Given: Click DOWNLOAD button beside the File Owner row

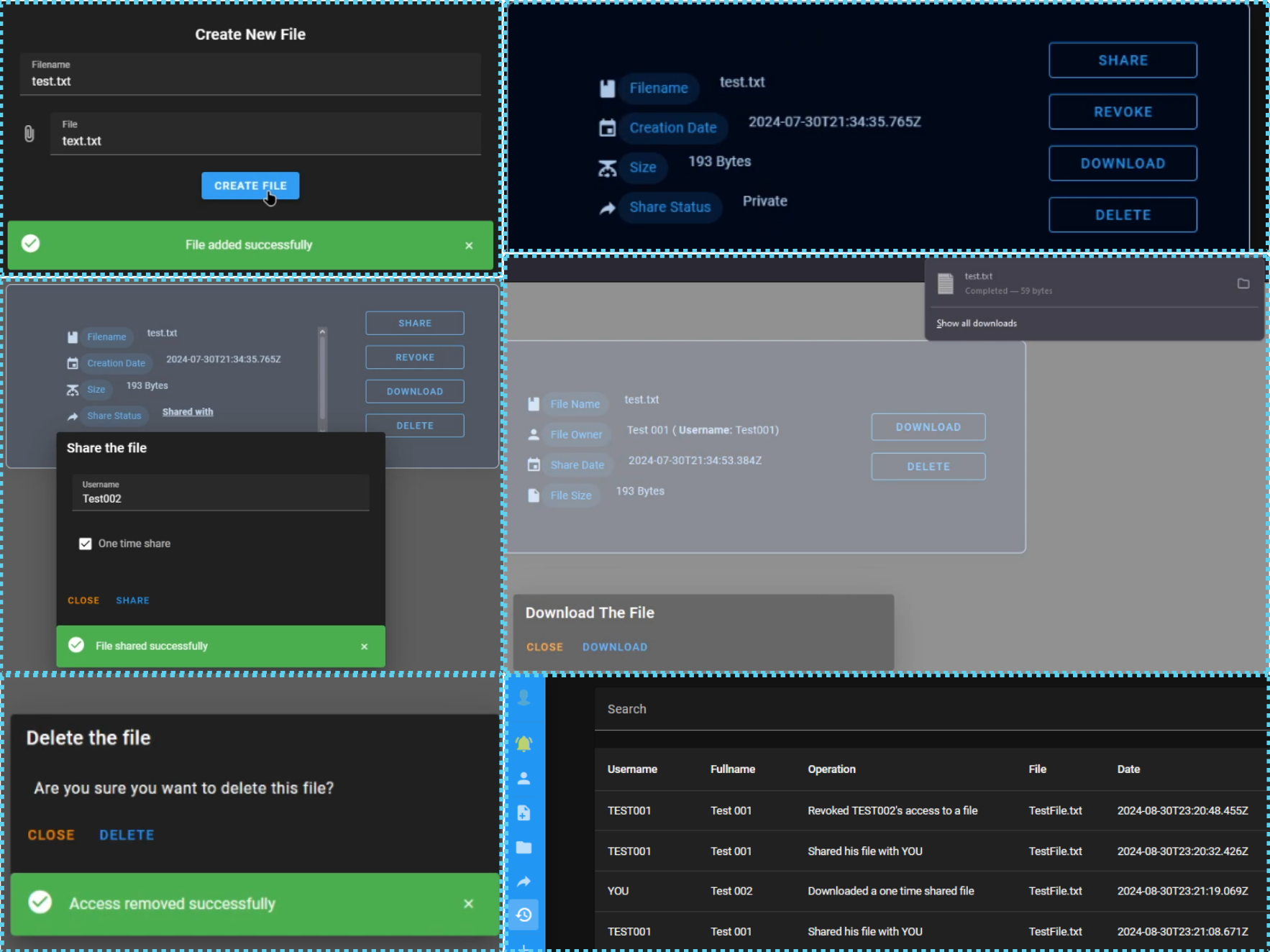Looking at the screenshot, I should (928, 427).
